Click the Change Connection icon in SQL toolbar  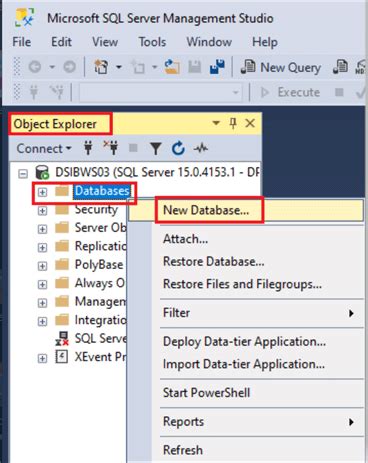coord(57,92)
